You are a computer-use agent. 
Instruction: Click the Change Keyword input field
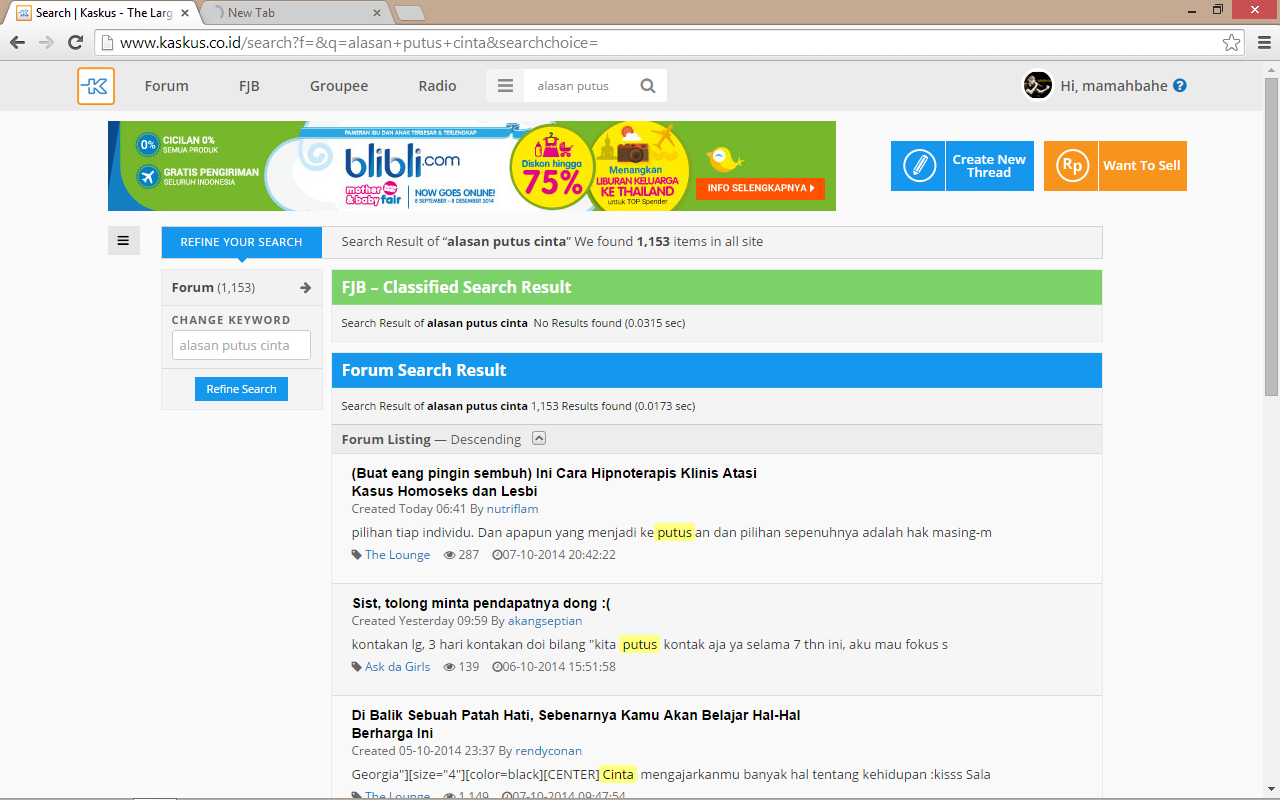[x=241, y=345]
